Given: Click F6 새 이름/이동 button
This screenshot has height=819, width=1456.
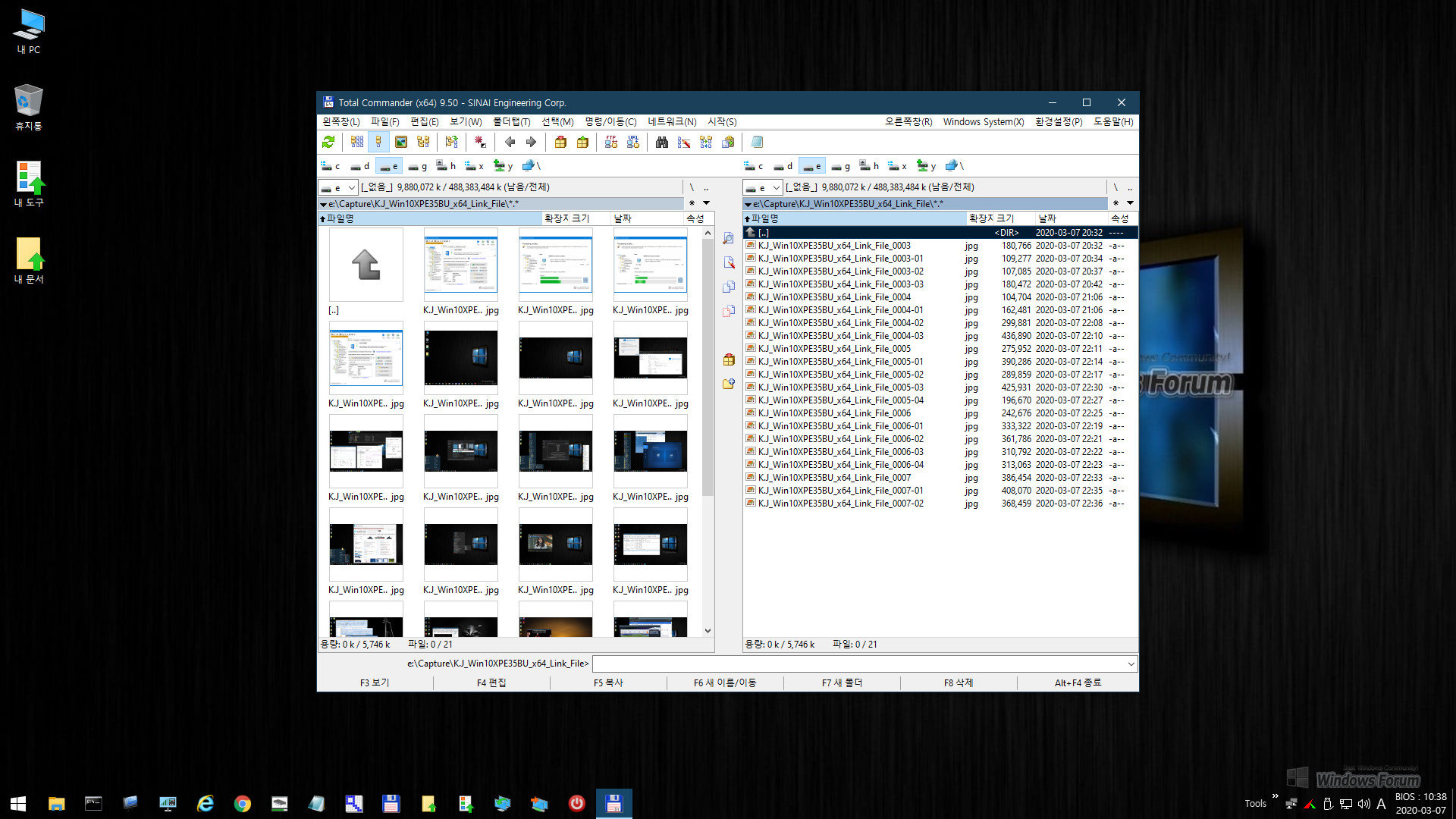Looking at the screenshot, I should 725,682.
